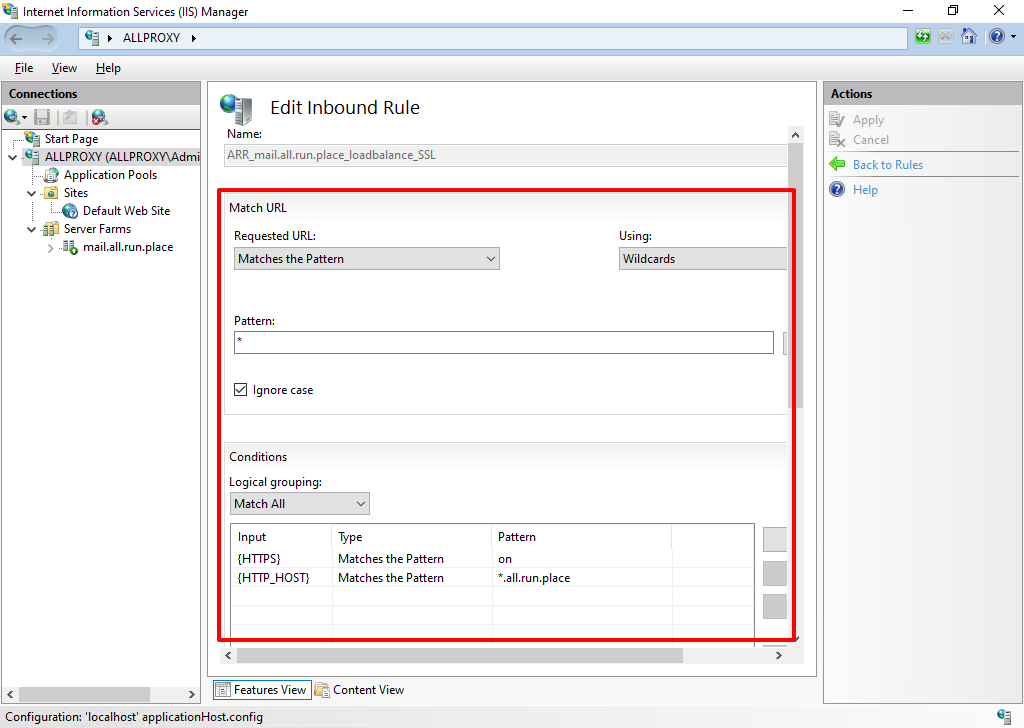
Task: Click the rule Name field
Action: click(505, 155)
